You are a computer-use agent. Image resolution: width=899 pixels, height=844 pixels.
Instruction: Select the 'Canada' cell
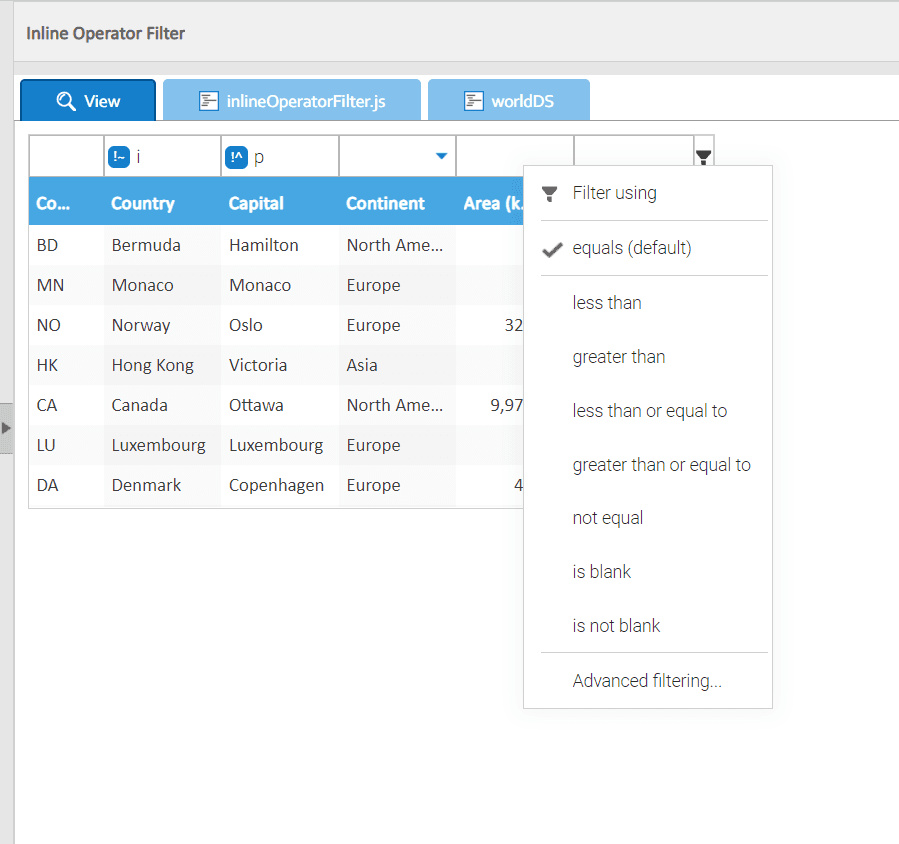162,405
